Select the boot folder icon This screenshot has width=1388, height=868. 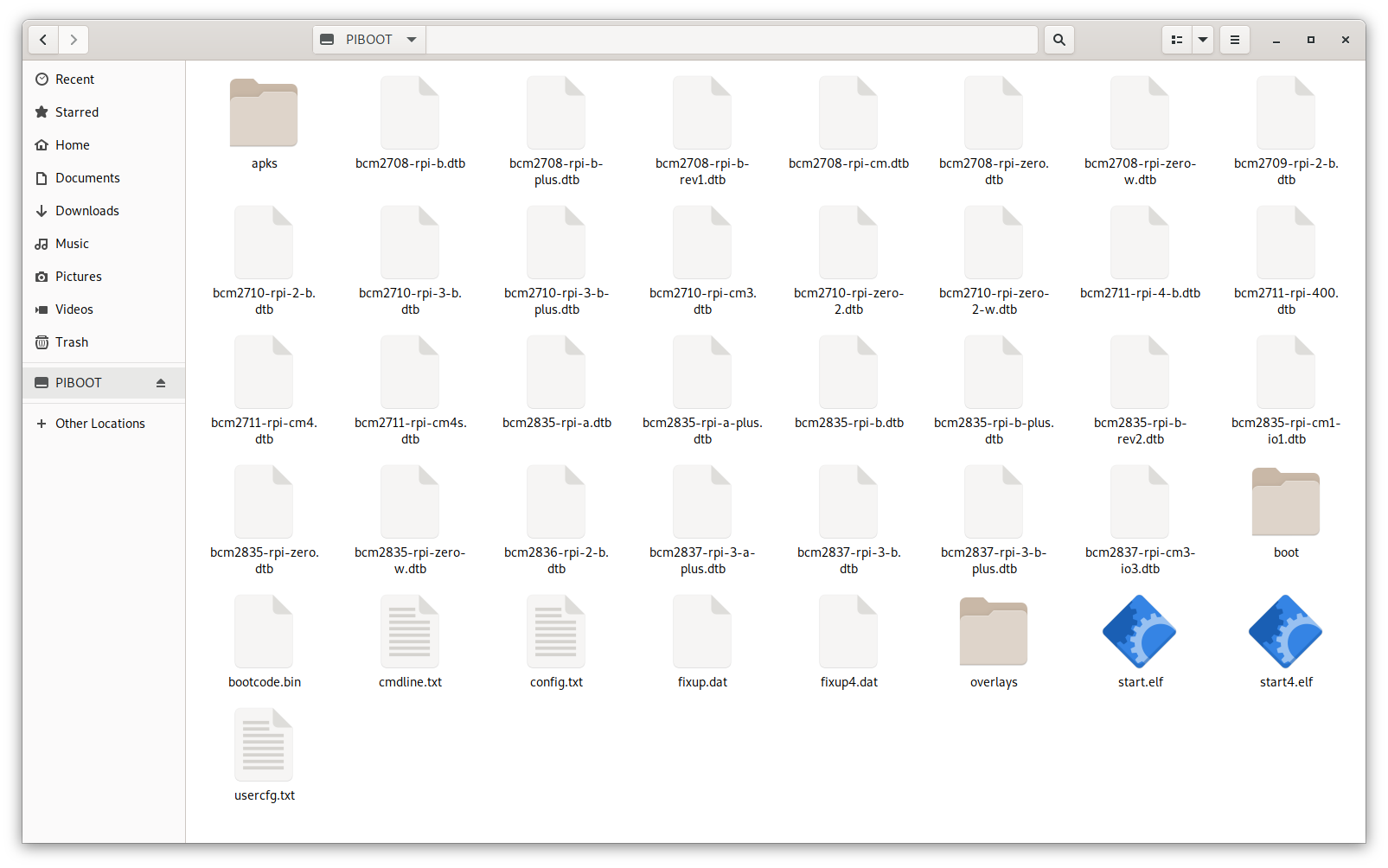pos(1286,501)
